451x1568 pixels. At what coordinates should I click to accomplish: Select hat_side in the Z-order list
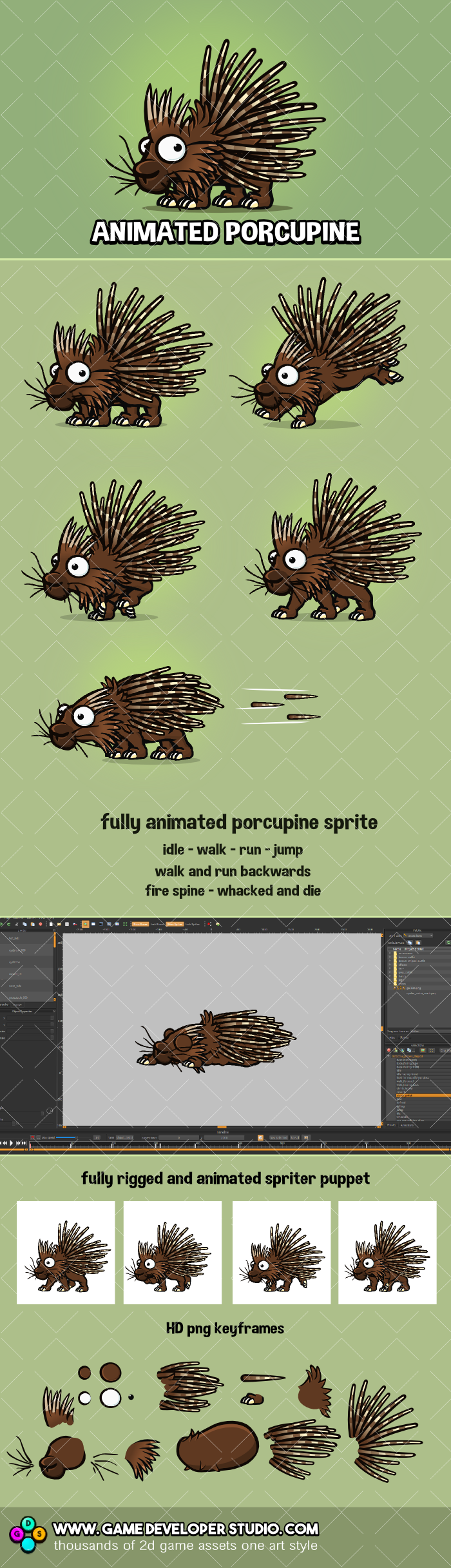(26, 938)
